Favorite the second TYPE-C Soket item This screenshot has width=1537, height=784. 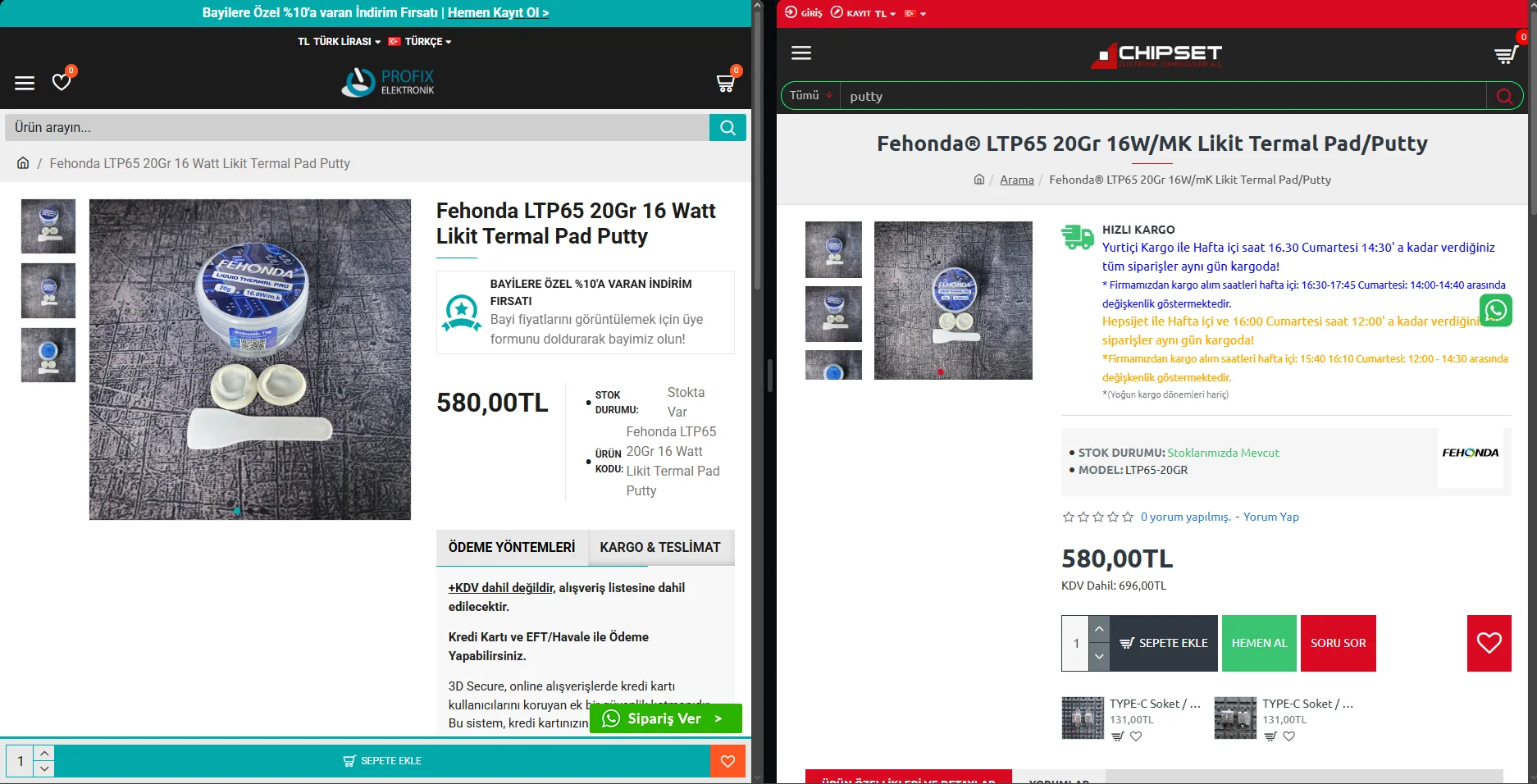coord(1289,736)
